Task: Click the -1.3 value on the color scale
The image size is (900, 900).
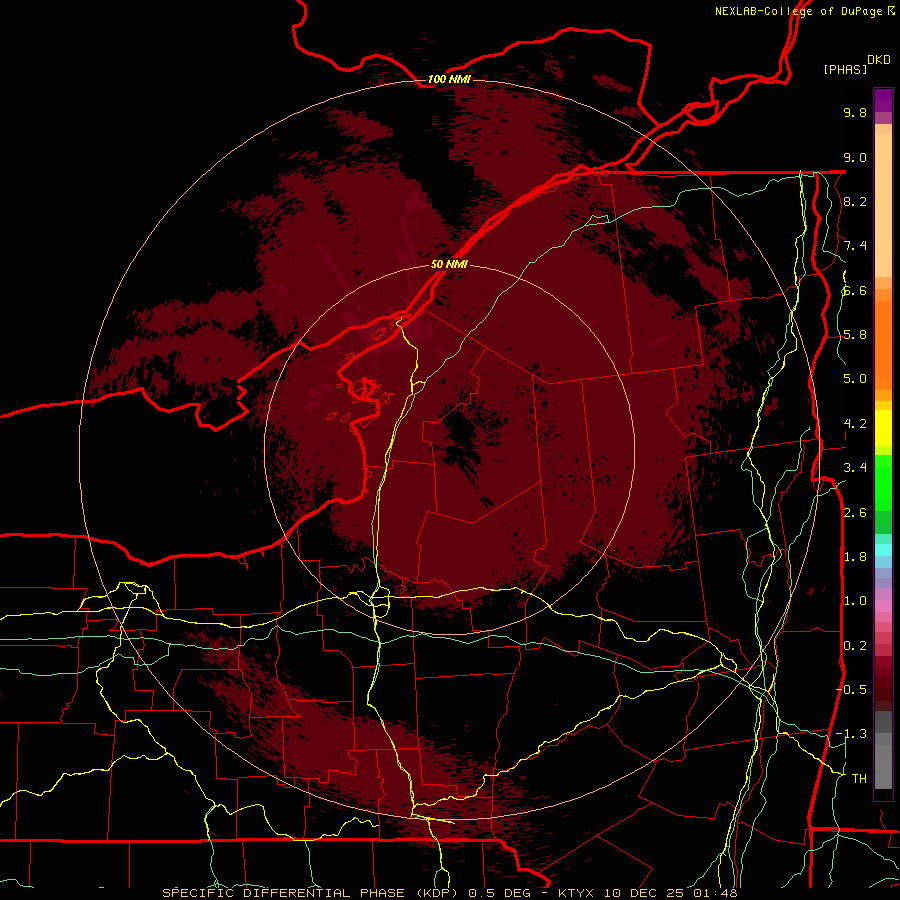Action: [851, 734]
